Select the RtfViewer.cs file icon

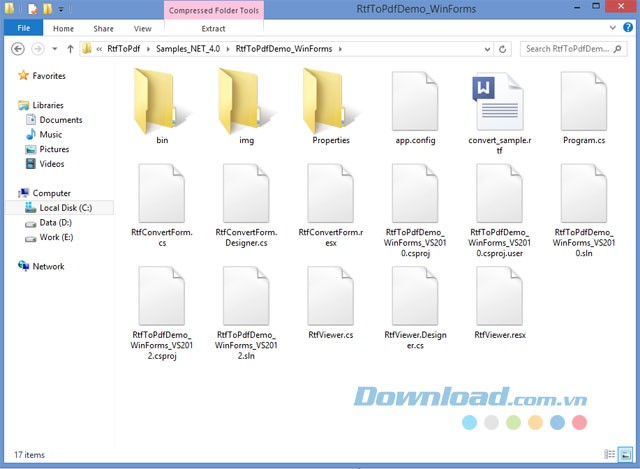(331, 296)
